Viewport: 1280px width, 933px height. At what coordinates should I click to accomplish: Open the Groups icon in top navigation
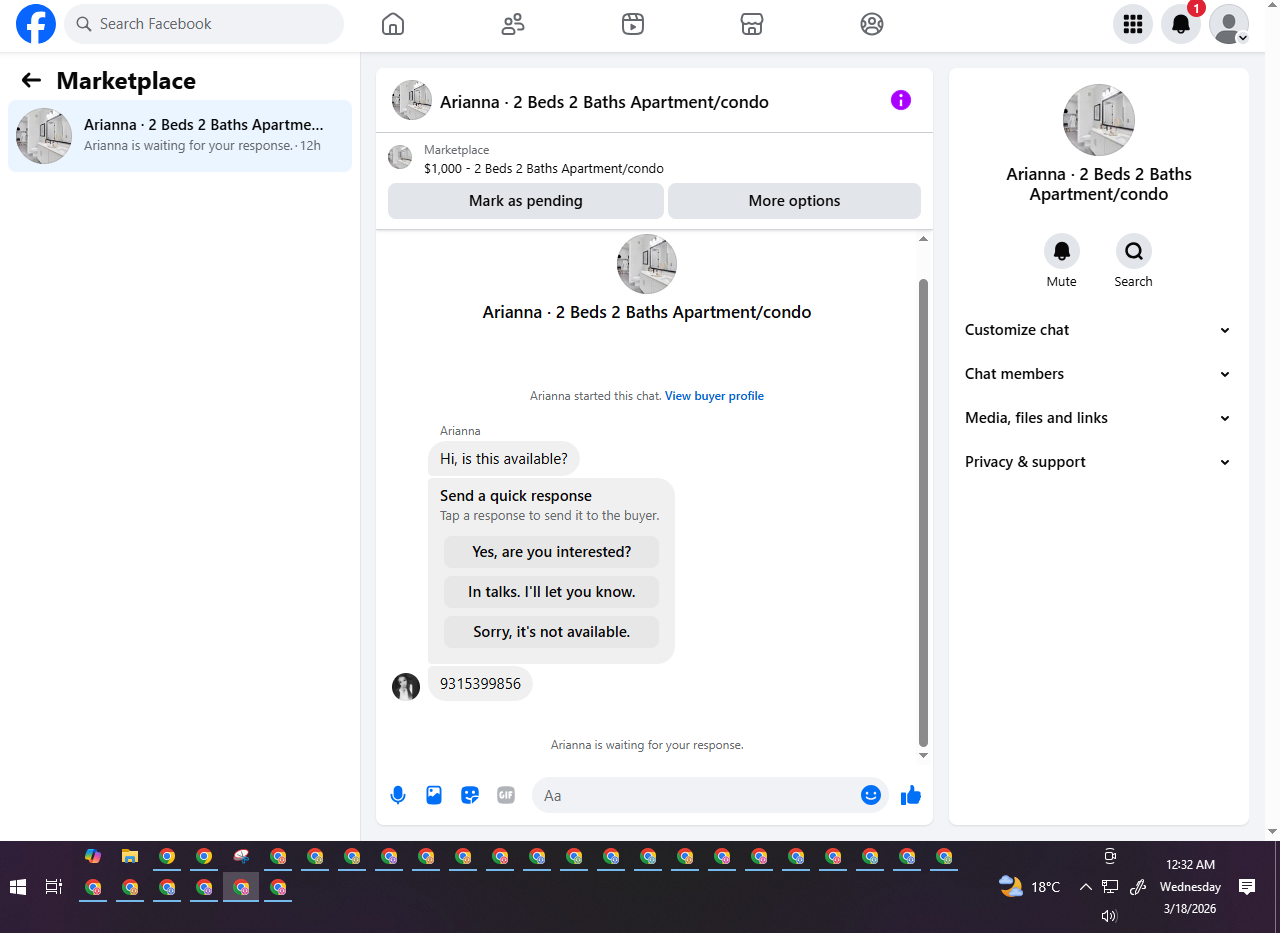[x=872, y=24]
